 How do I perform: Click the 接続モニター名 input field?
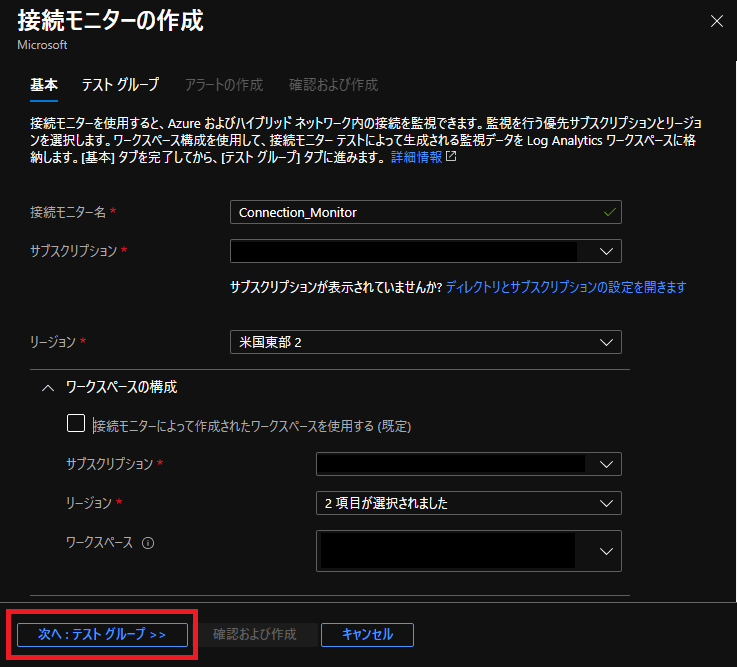click(x=426, y=212)
